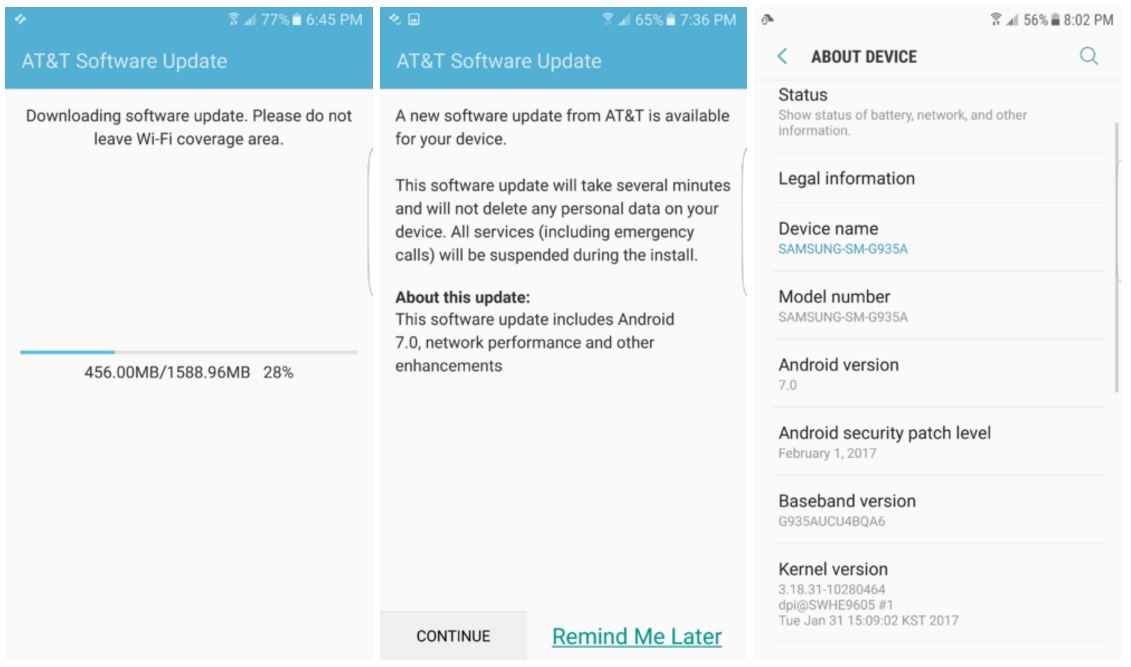Select the Baseband version entry
This screenshot has width=1131, height=667.
click(x=938, y=510)
